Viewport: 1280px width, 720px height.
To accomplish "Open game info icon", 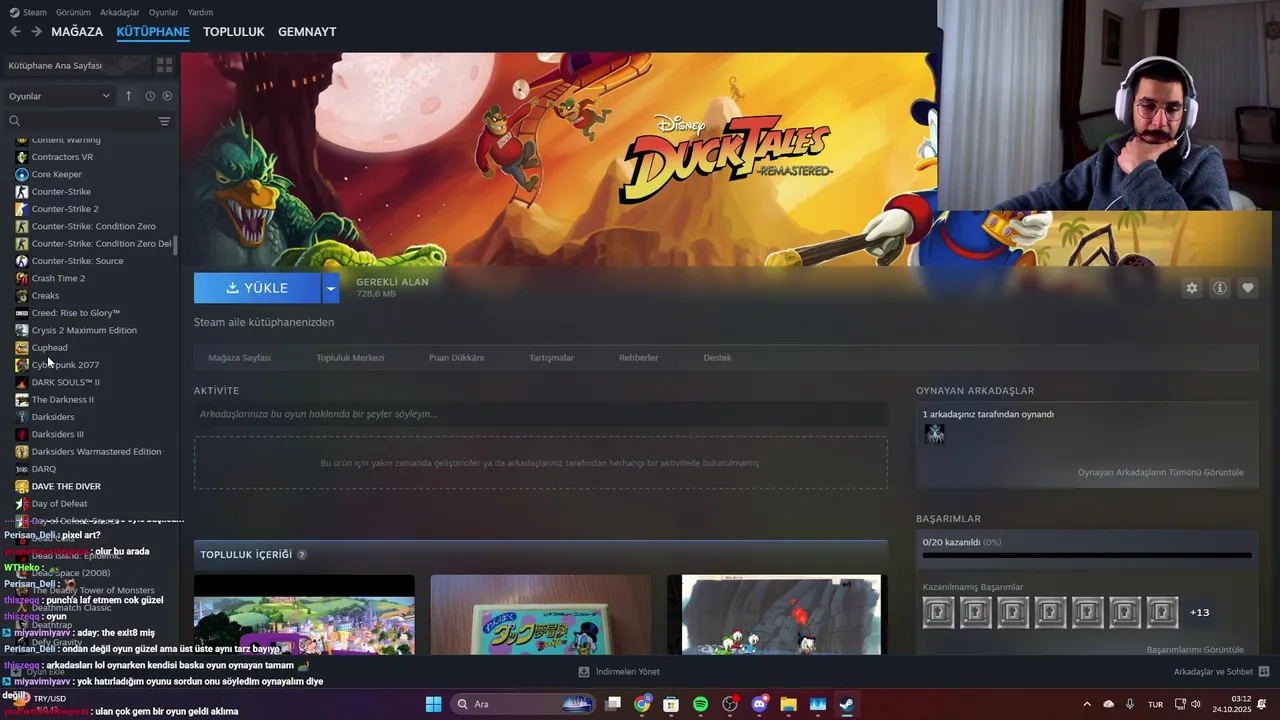I will pyautogui.click(x=1220, y=288).
